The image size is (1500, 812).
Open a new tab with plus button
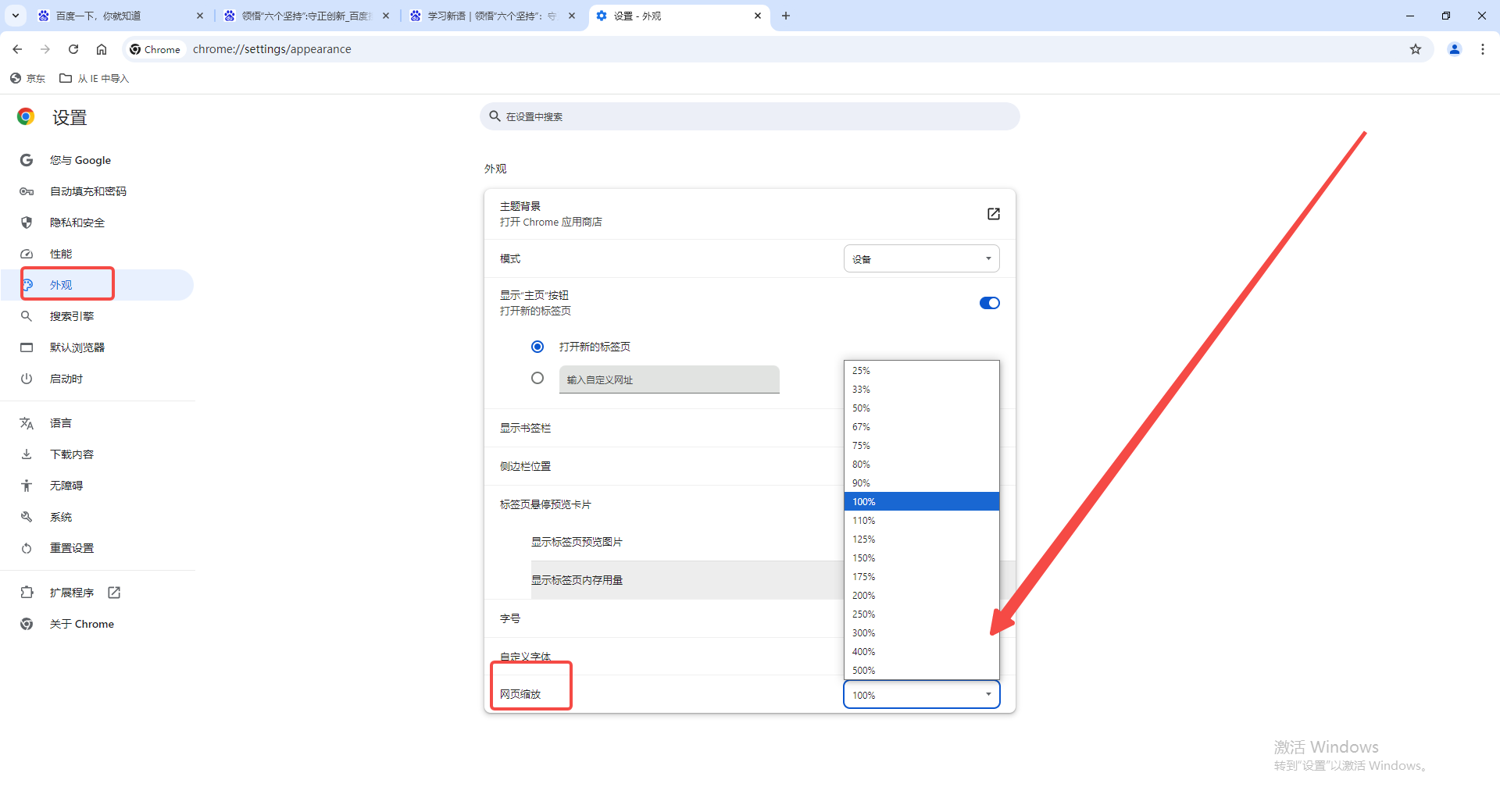click(x=786, y=16)
